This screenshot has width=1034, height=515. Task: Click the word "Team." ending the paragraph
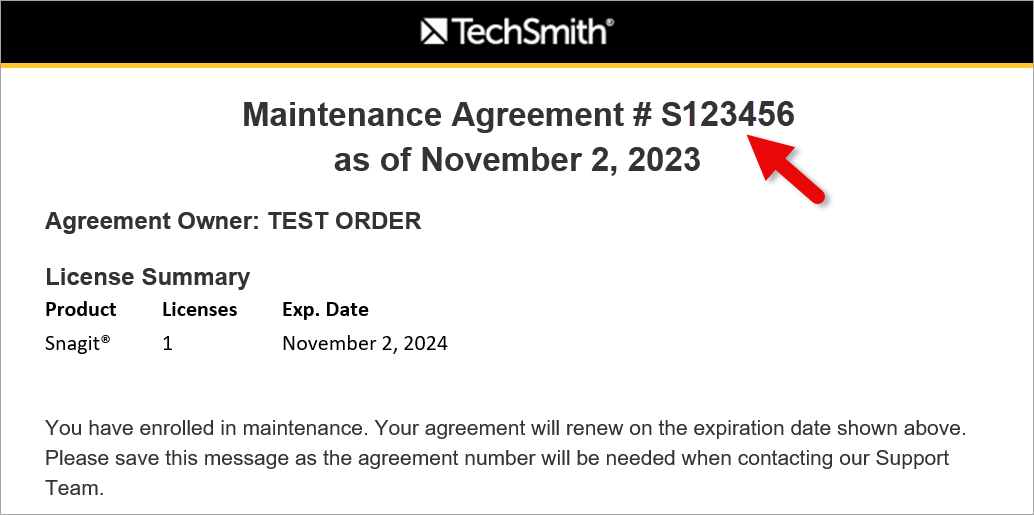(x=75, y=490)
